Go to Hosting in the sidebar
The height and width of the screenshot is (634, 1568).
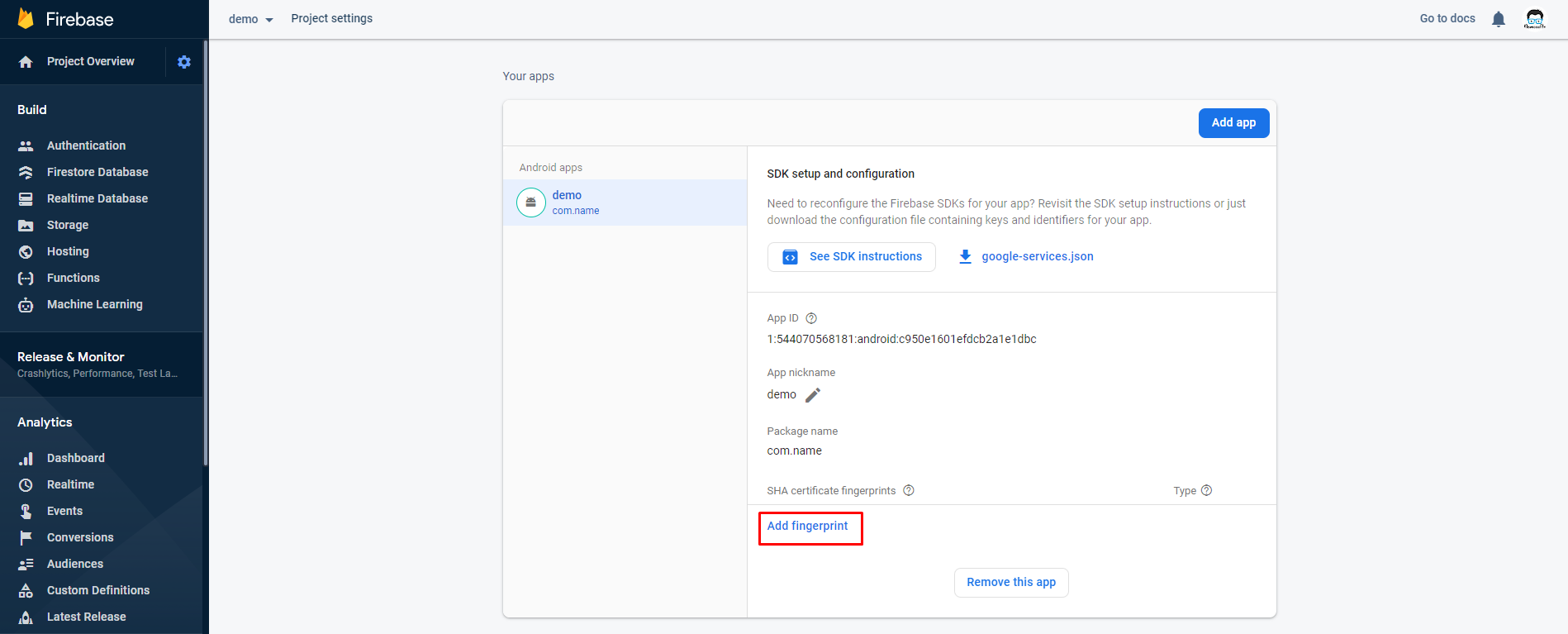pyautogui.click(x=68, y=251)
